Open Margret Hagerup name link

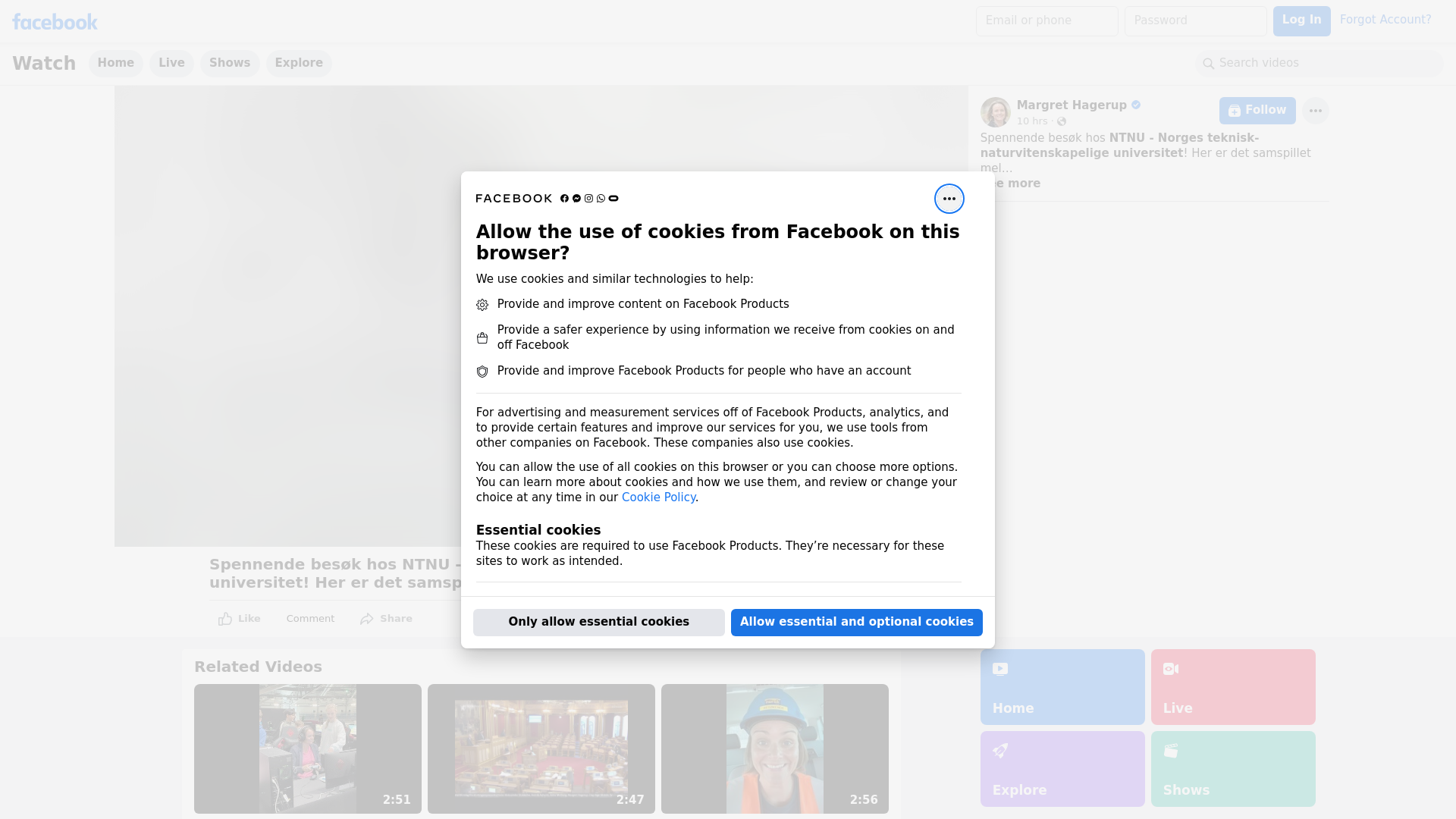pos(1072,105)
